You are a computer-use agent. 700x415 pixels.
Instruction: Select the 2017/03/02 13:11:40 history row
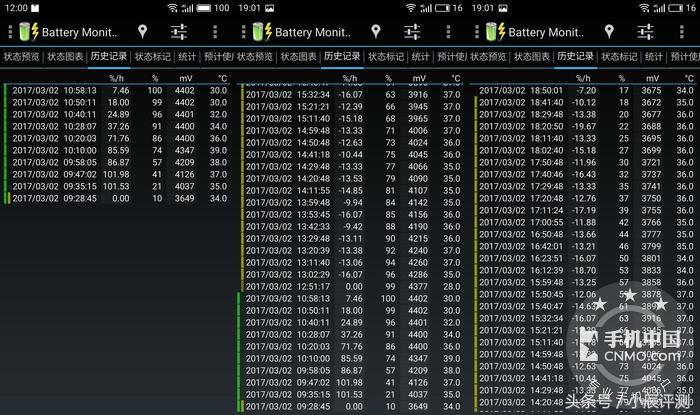pyautogui.click(x=351, y=262)
